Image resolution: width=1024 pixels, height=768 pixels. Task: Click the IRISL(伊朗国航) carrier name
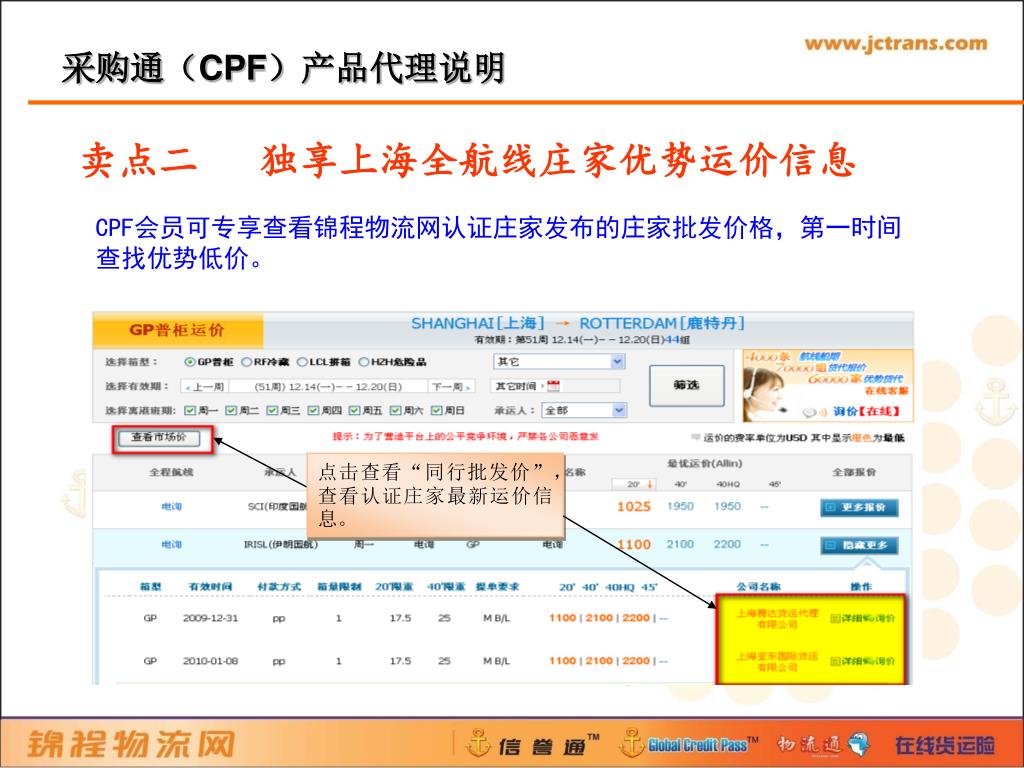tap(281, 544)
